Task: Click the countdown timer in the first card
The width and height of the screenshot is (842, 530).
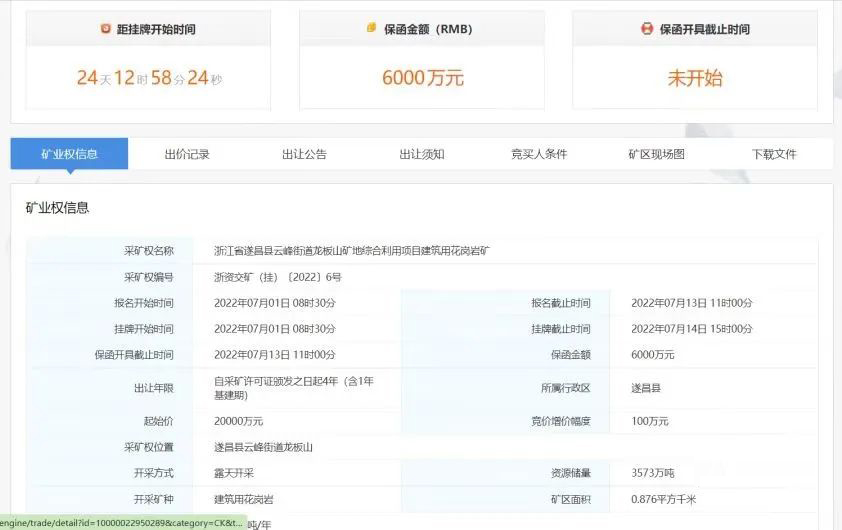Action: pos(149,78)
